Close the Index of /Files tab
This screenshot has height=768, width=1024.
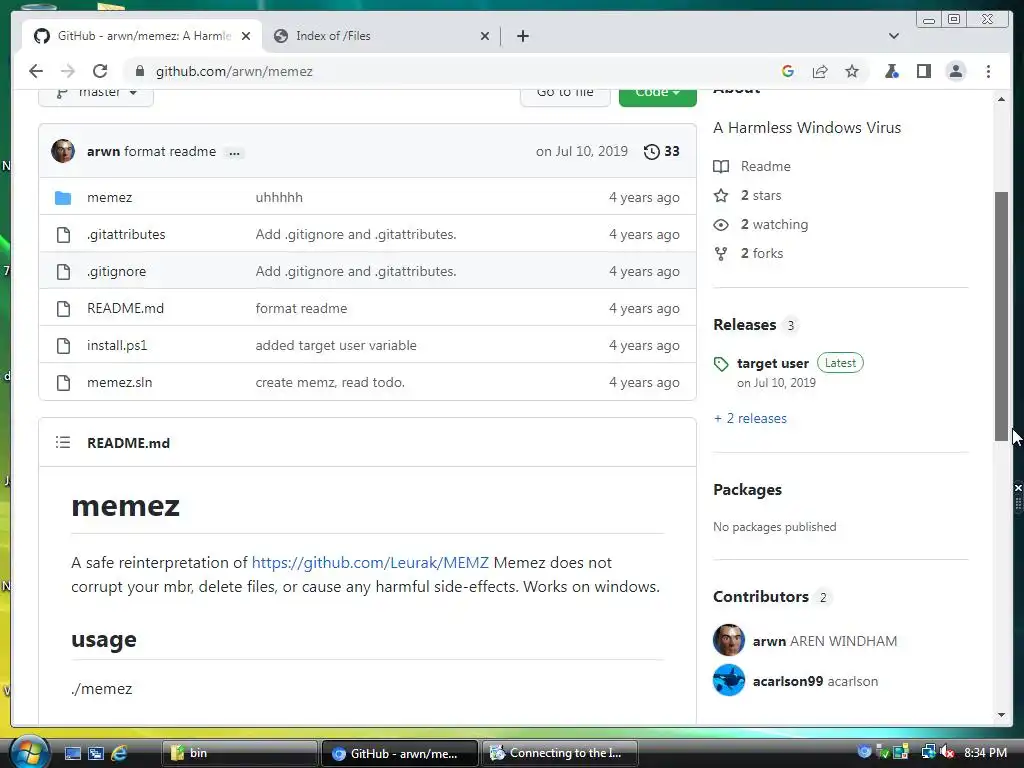coord(485,36)
